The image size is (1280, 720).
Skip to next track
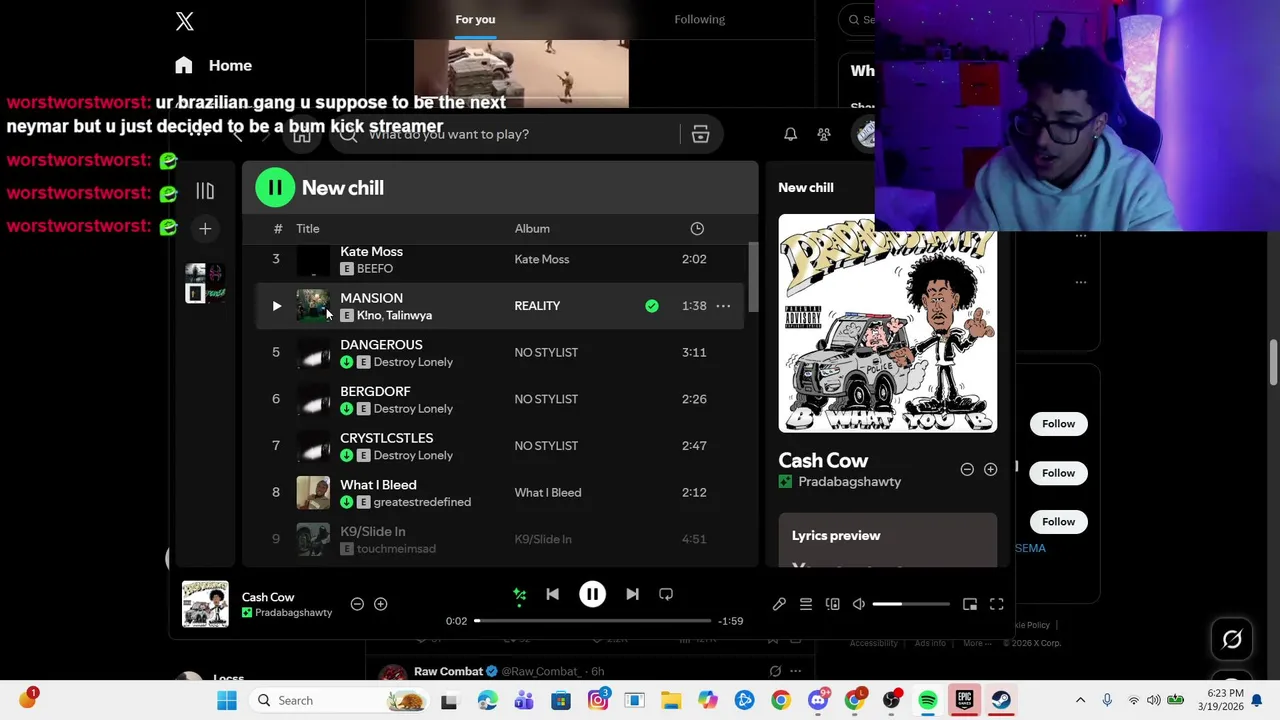click(632, 594)
